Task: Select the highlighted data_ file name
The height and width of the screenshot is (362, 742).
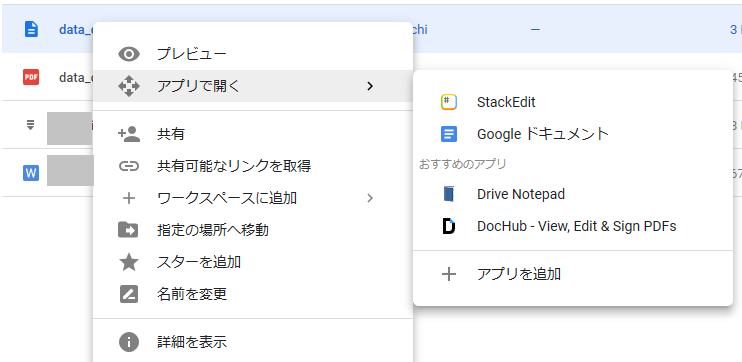Action: pyautogui.click(x=76, y=29)
